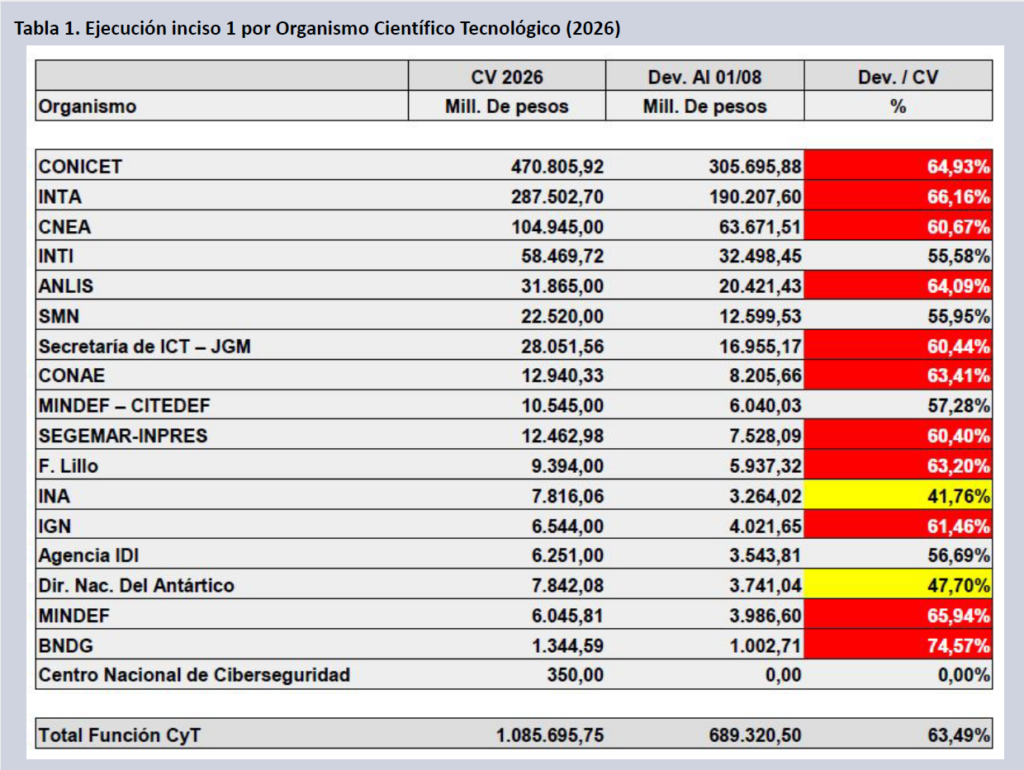Click the value 31.865,00

click(x=562, y=286)
